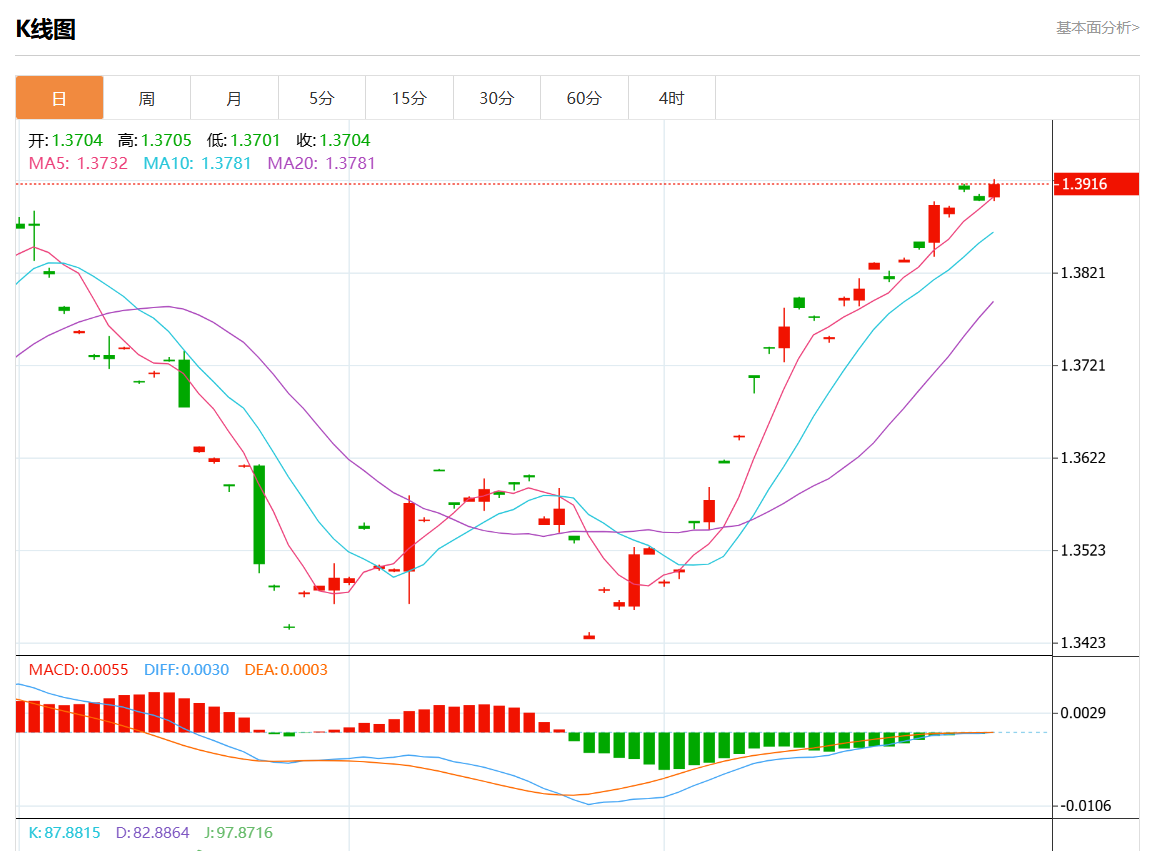The height and width of the screenshot is (851, 1151).
Task: Switch to the 周 (weekly) tab
Action: (147, 98)
